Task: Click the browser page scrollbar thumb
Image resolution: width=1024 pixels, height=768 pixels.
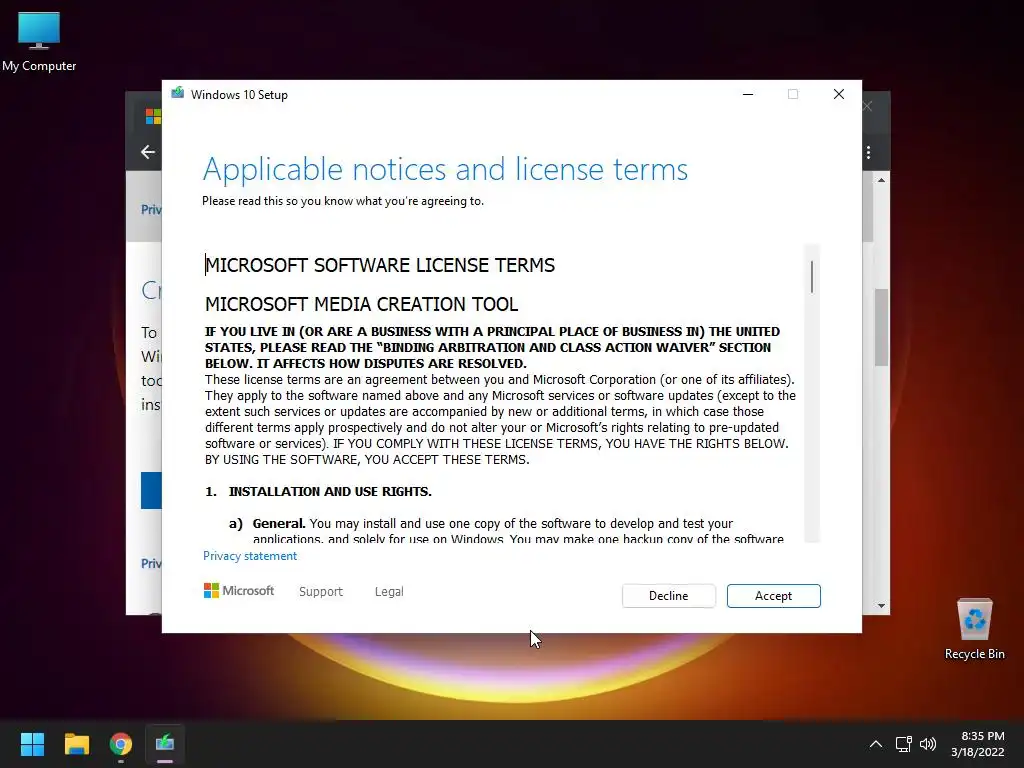Action: pyautogui.click(x=881, y=327)
